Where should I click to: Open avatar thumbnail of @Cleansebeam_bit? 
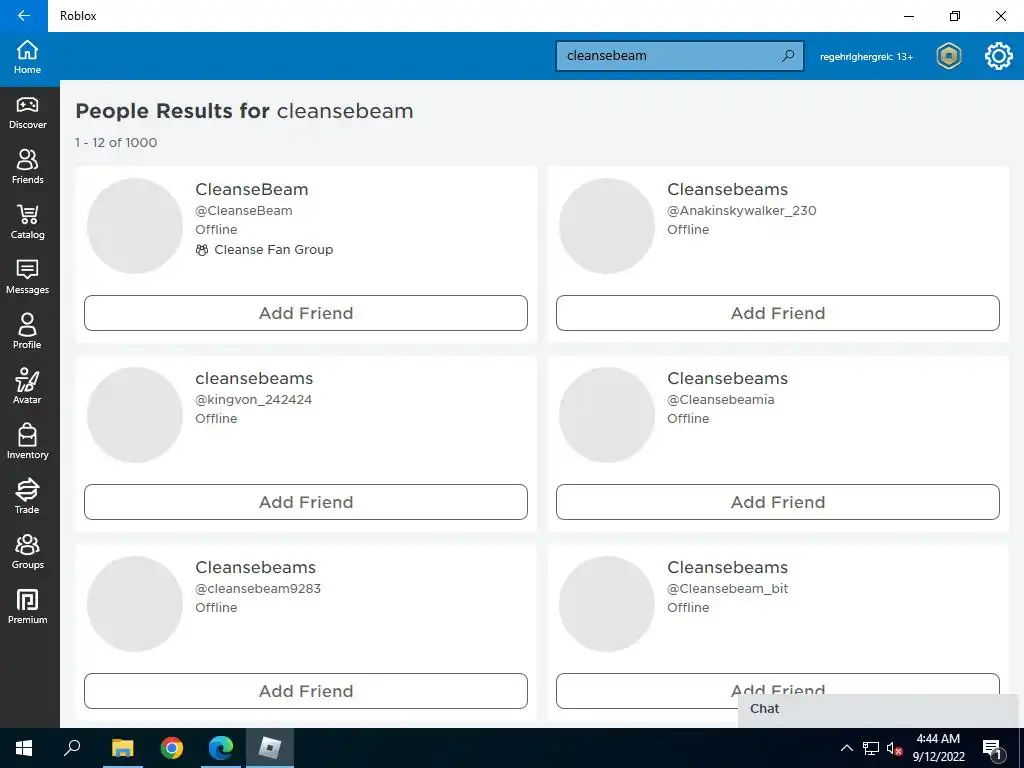(607, 604)
